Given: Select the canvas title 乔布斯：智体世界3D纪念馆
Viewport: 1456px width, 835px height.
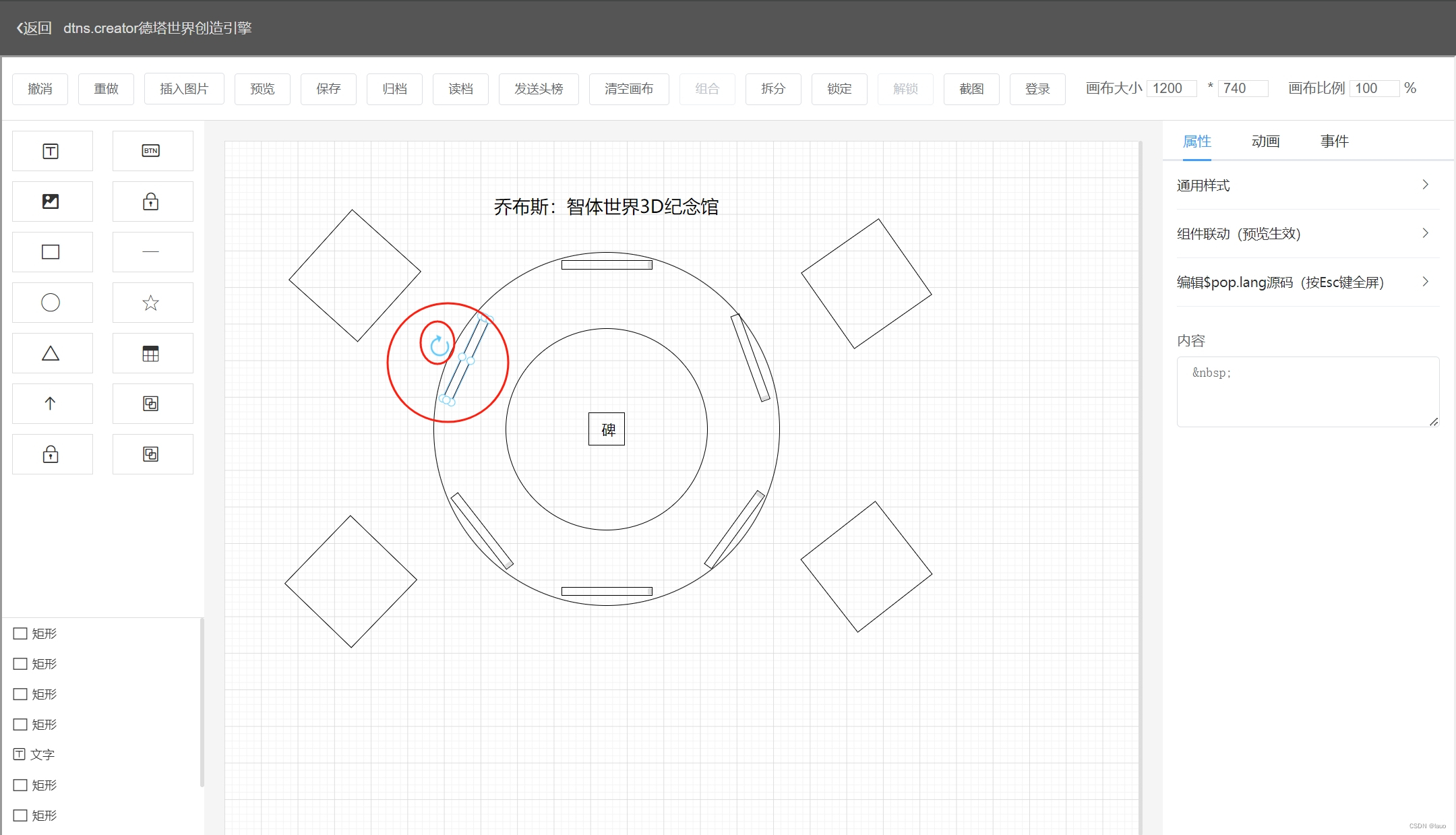Looking at the screenshot, I should [x=606, y=207].
